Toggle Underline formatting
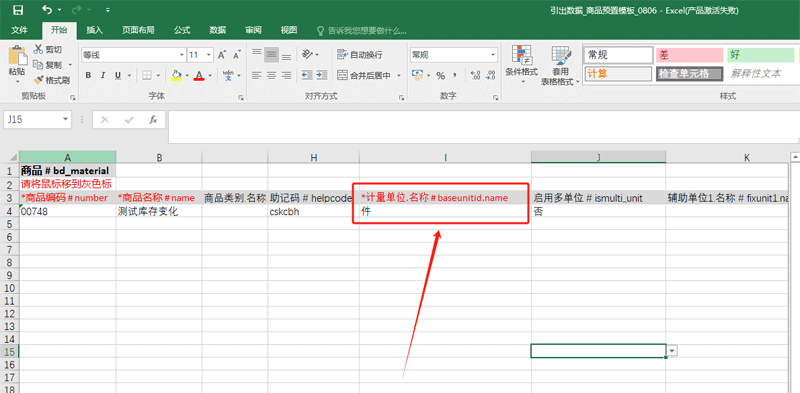This screenshot has height=393, width=800. [x=118, y=76]
